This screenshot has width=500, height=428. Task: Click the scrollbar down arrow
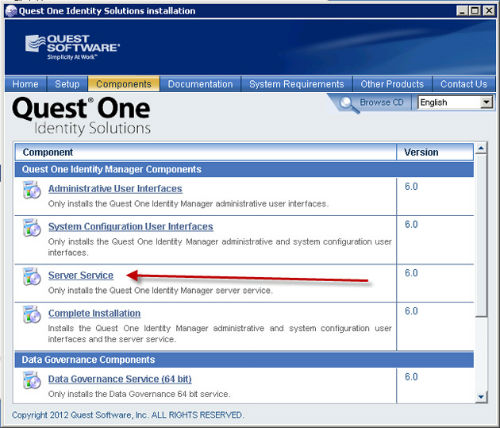click(x=481, y=397)
